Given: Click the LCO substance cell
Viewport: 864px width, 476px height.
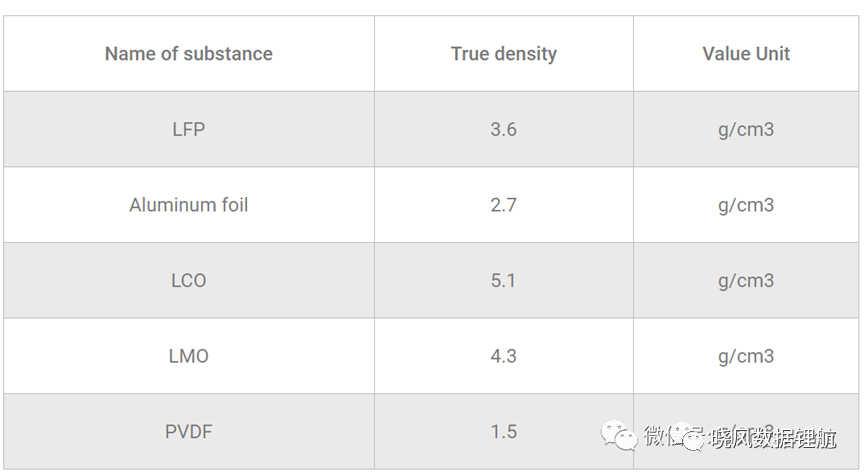Looking at the screenshot, I should [188, 280].
